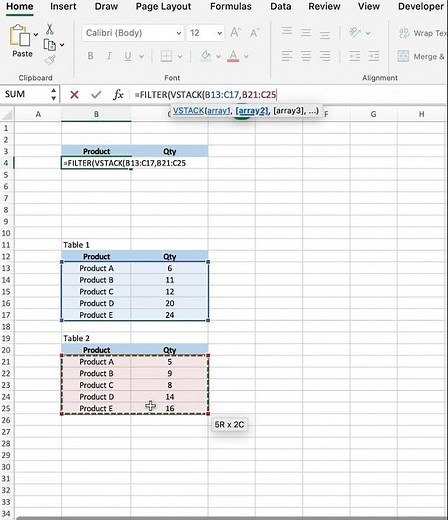The image size is (448, 520).
Task: Click the Qty value 14 cell
Action: (x=170, y=397)
